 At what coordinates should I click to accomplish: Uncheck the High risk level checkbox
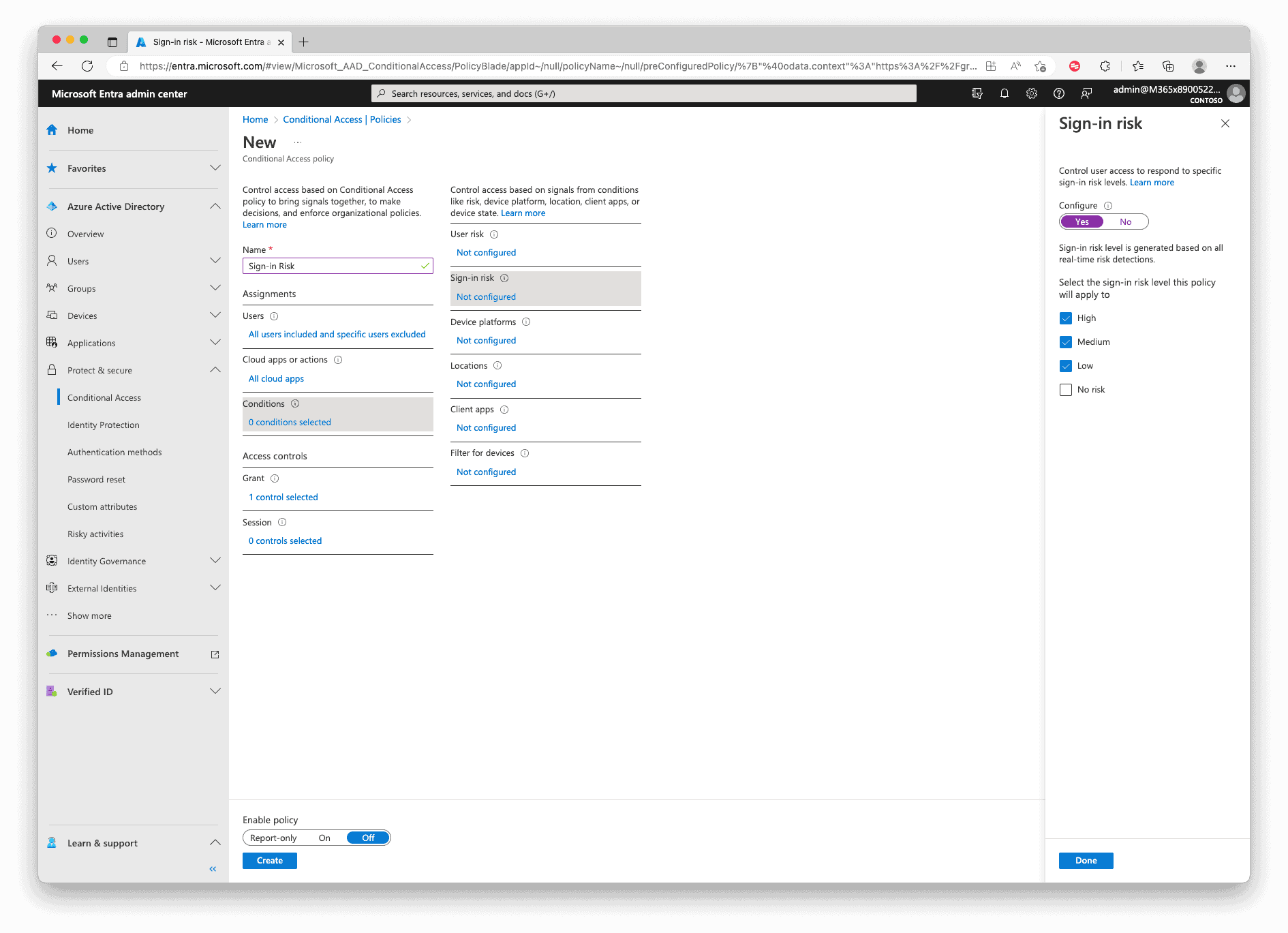1066,318
